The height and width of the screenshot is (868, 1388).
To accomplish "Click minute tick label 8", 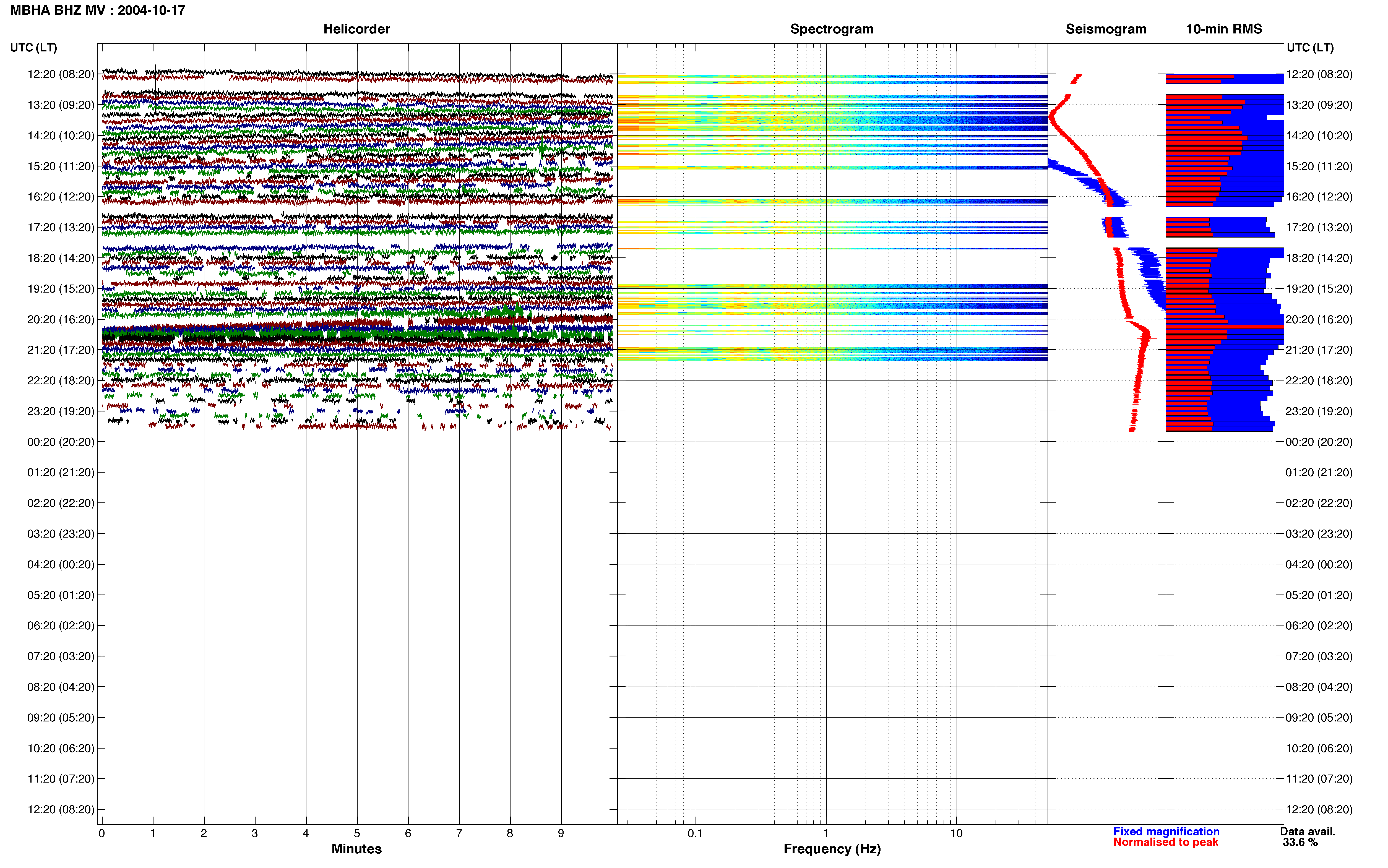I will tap(510, 833).
